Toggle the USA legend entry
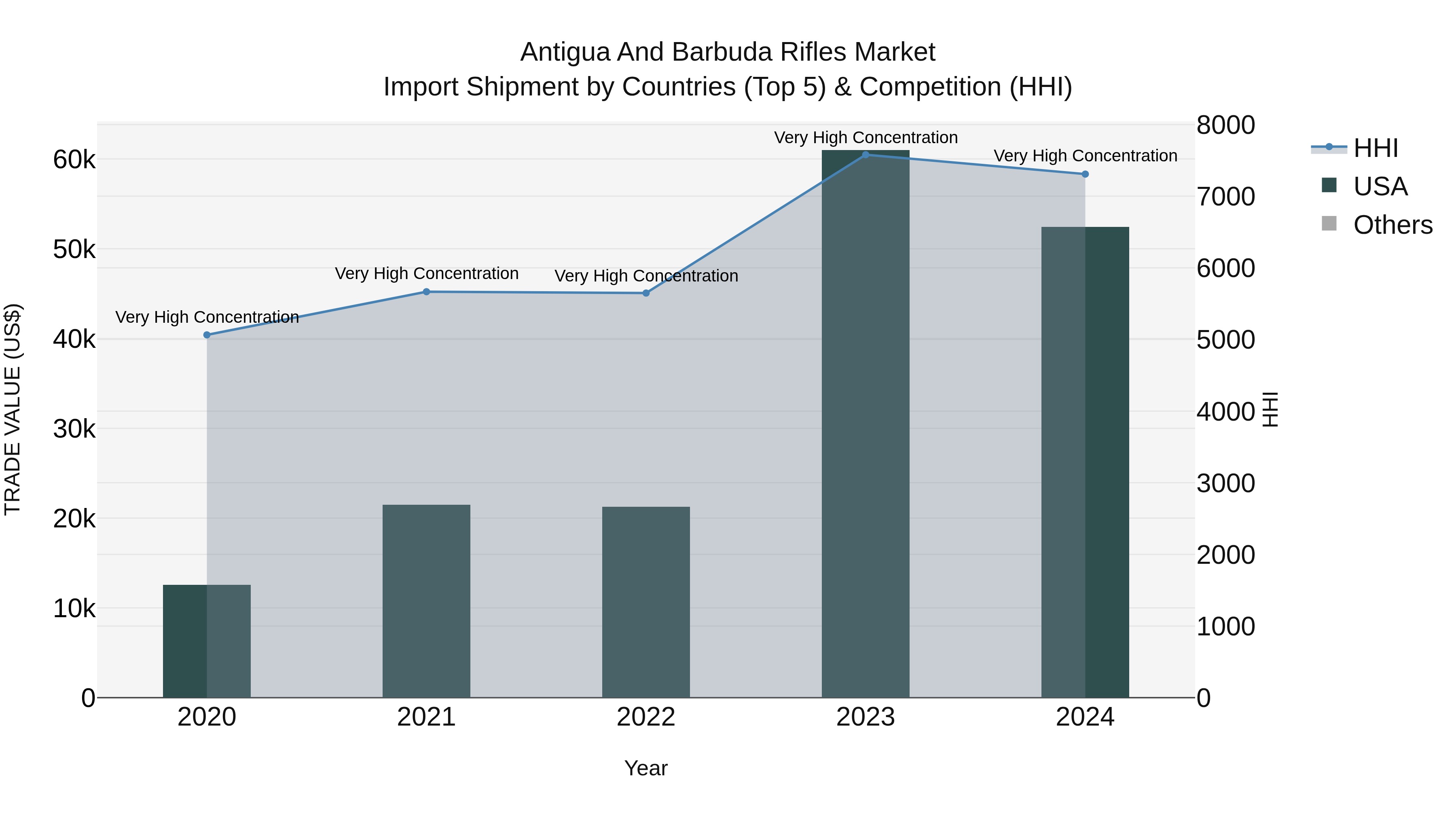 (1365, 186)
